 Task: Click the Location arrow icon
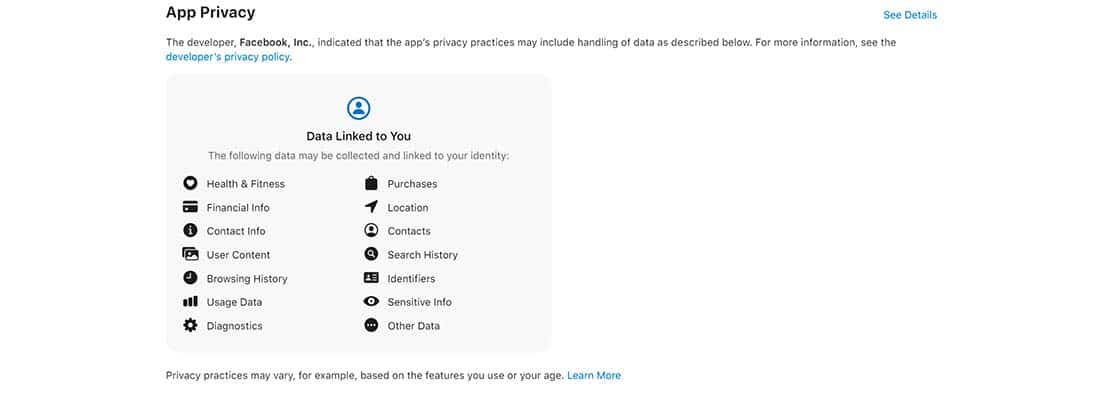click(x=371, y=207)
